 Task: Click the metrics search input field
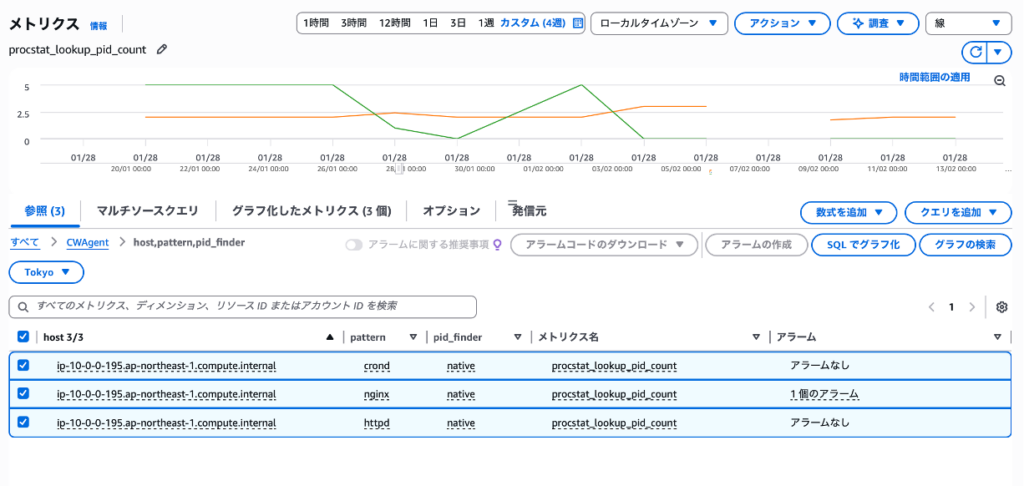coord(242,306)
